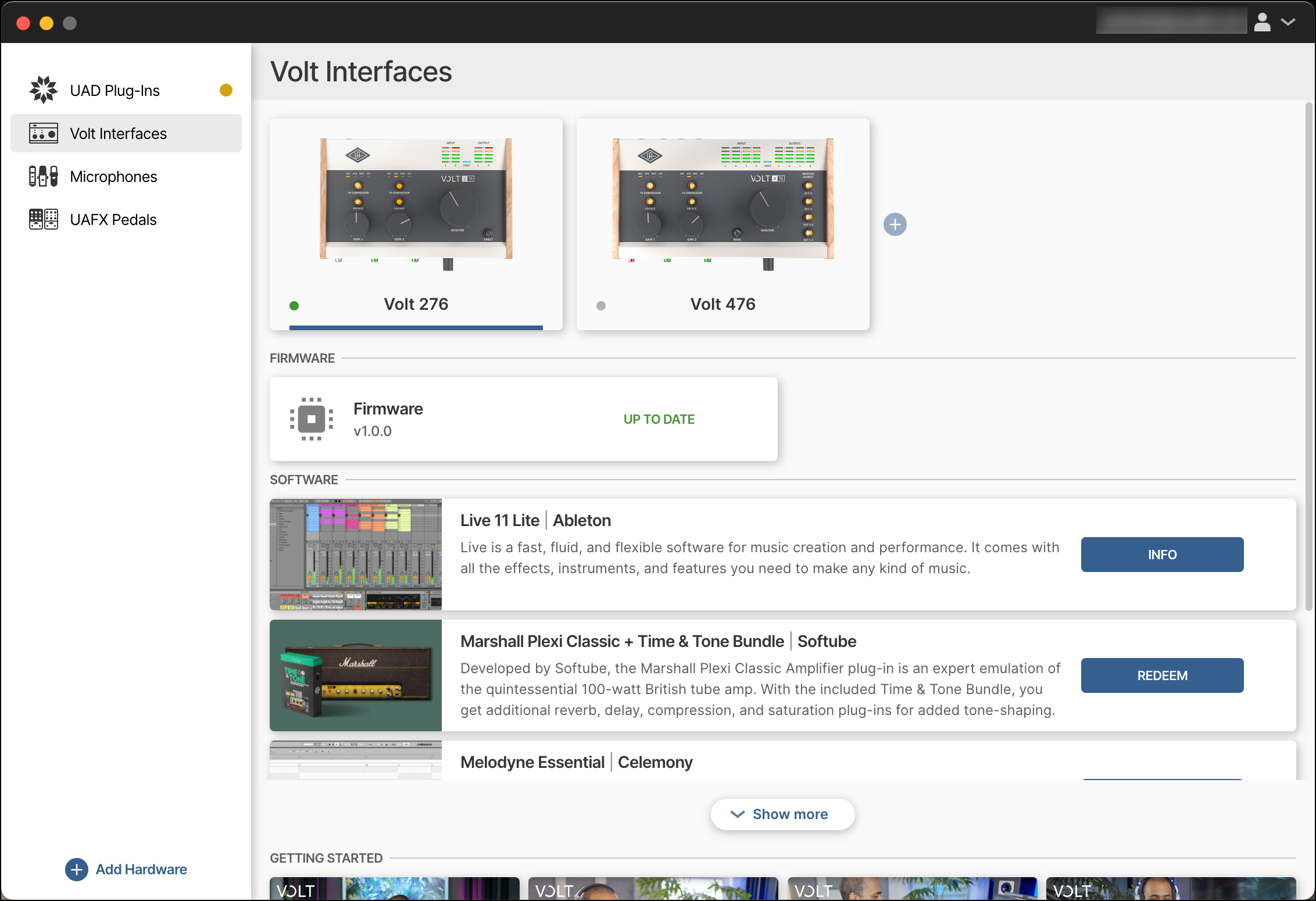
Task: Click the Volt Interfaces sidebar icon
Action: point(44,133)
